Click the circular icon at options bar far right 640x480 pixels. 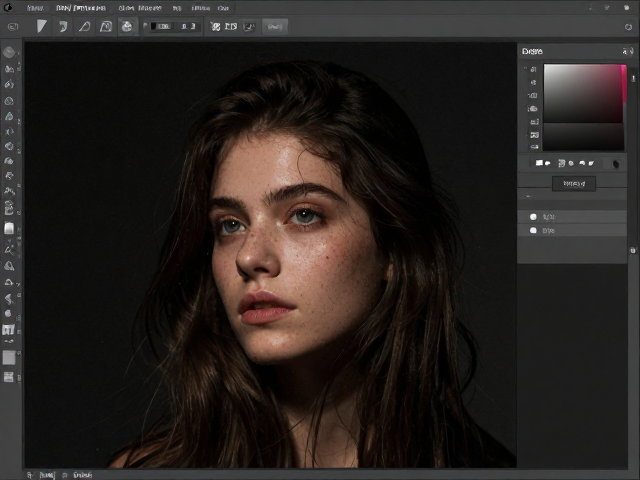coord(628,27)
